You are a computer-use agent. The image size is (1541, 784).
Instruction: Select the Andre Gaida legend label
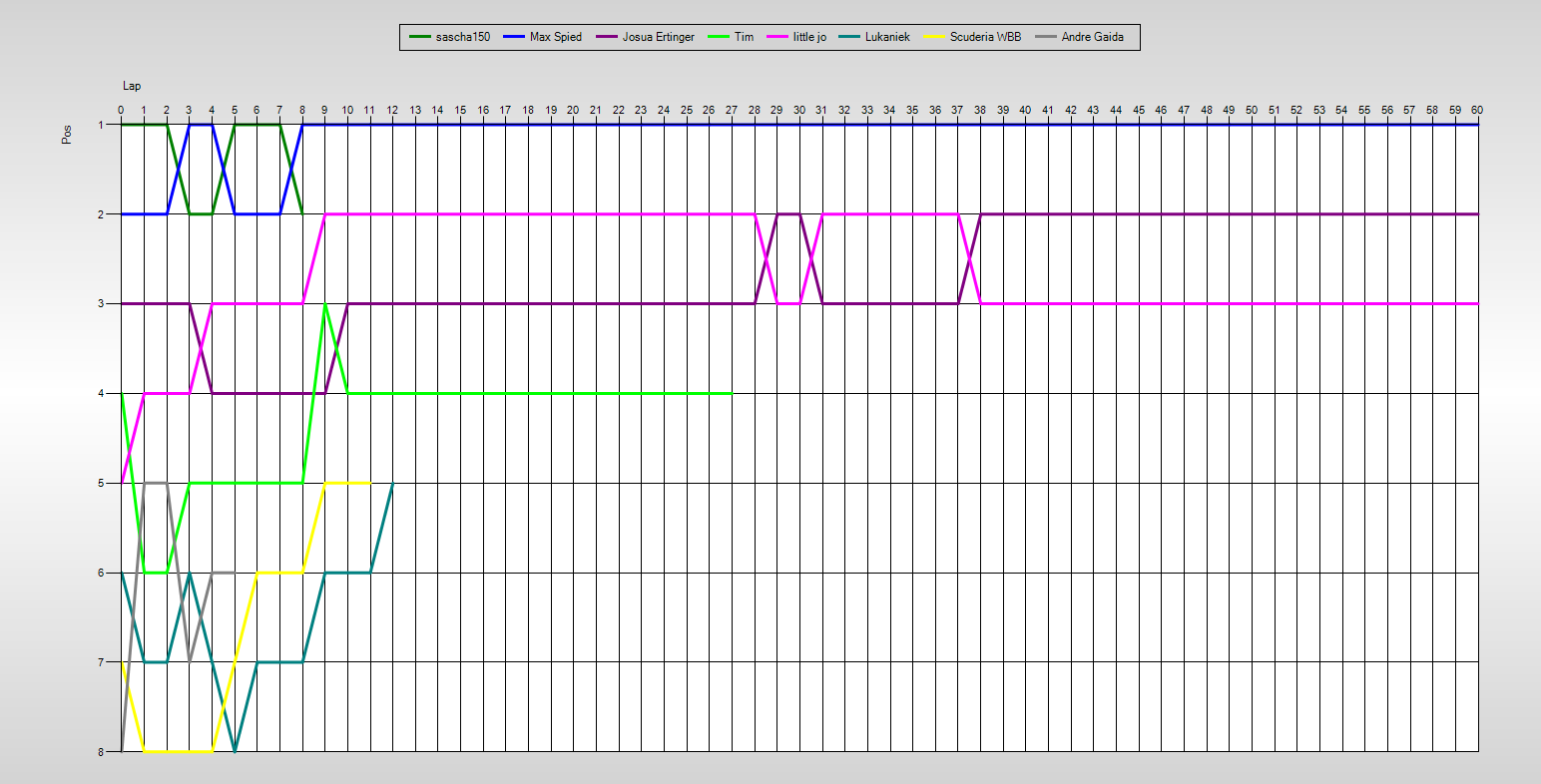[x=1092, y=37]
